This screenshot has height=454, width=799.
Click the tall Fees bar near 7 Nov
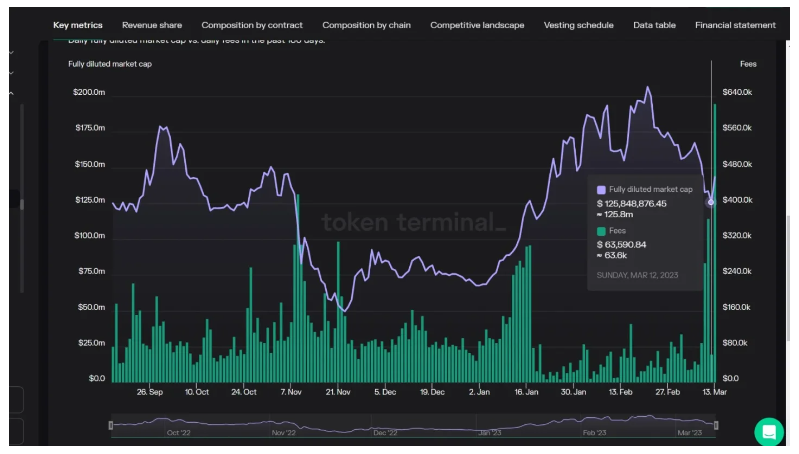[298, 288]
